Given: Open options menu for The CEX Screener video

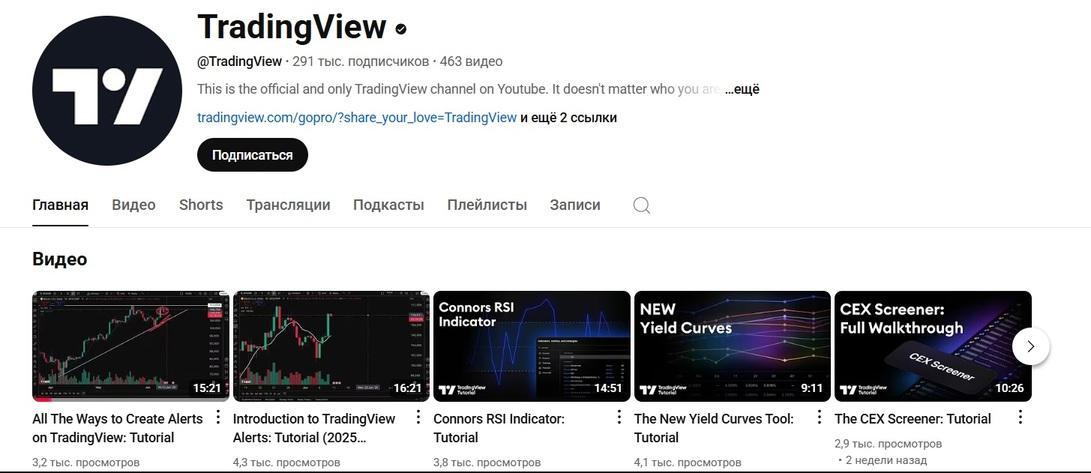Looking at the screenshot, I should click(1020, 417).
